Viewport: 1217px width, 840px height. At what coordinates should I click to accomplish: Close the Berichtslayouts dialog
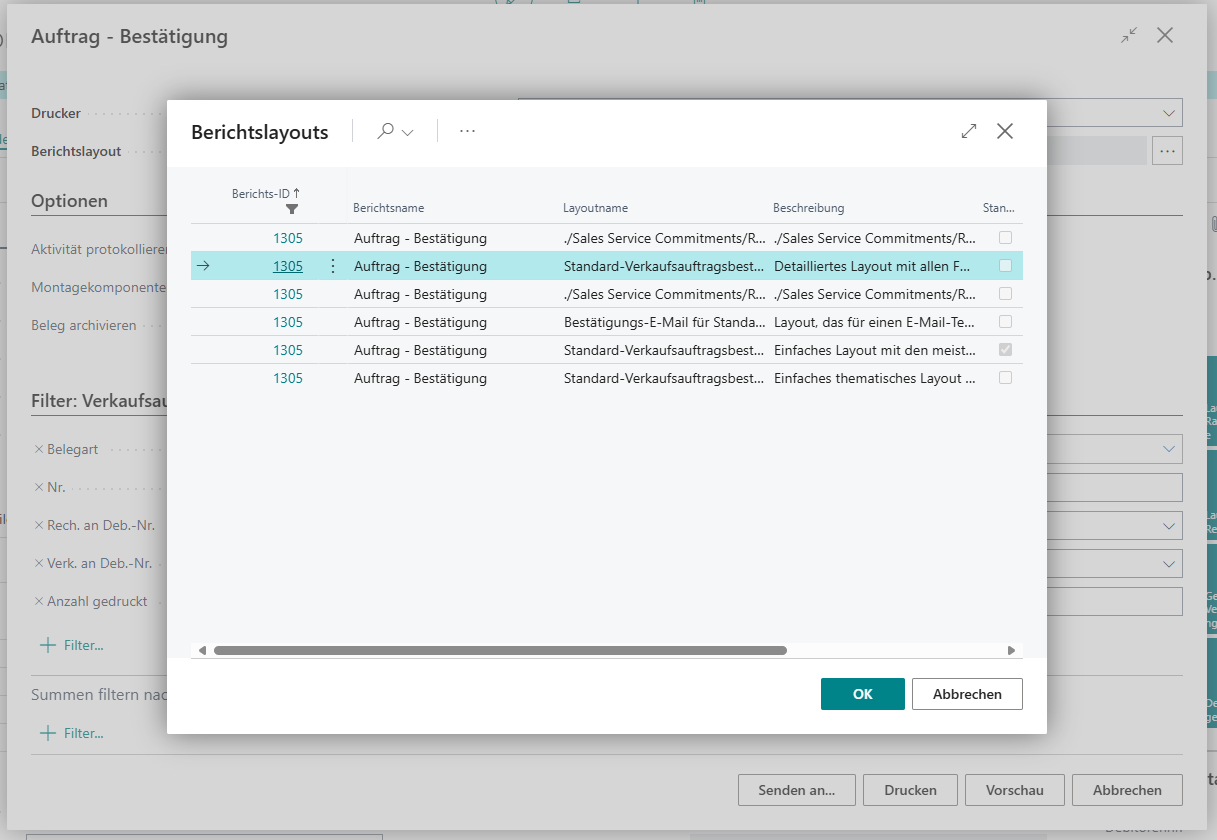coord(1005,131)
